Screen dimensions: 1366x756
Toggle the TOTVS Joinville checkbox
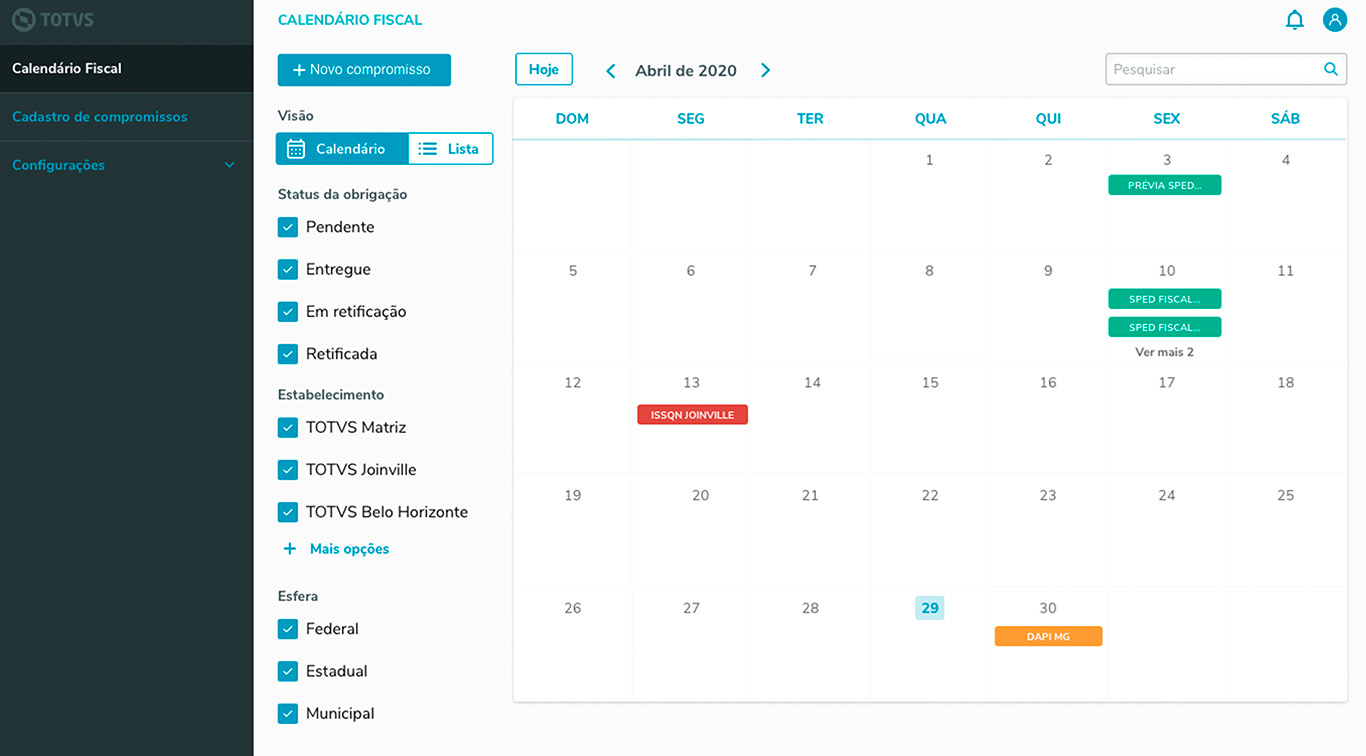[288, 470]
